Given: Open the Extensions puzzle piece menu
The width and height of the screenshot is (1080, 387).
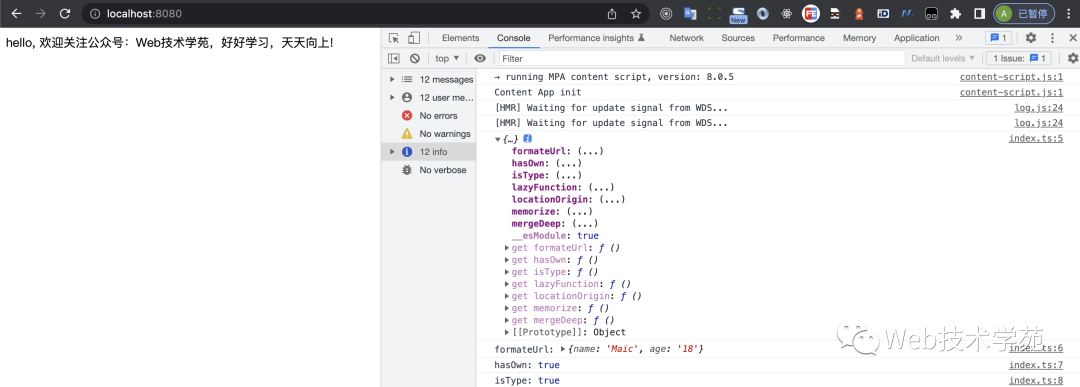Looking at the screenshot, I should tap(955, 13).
